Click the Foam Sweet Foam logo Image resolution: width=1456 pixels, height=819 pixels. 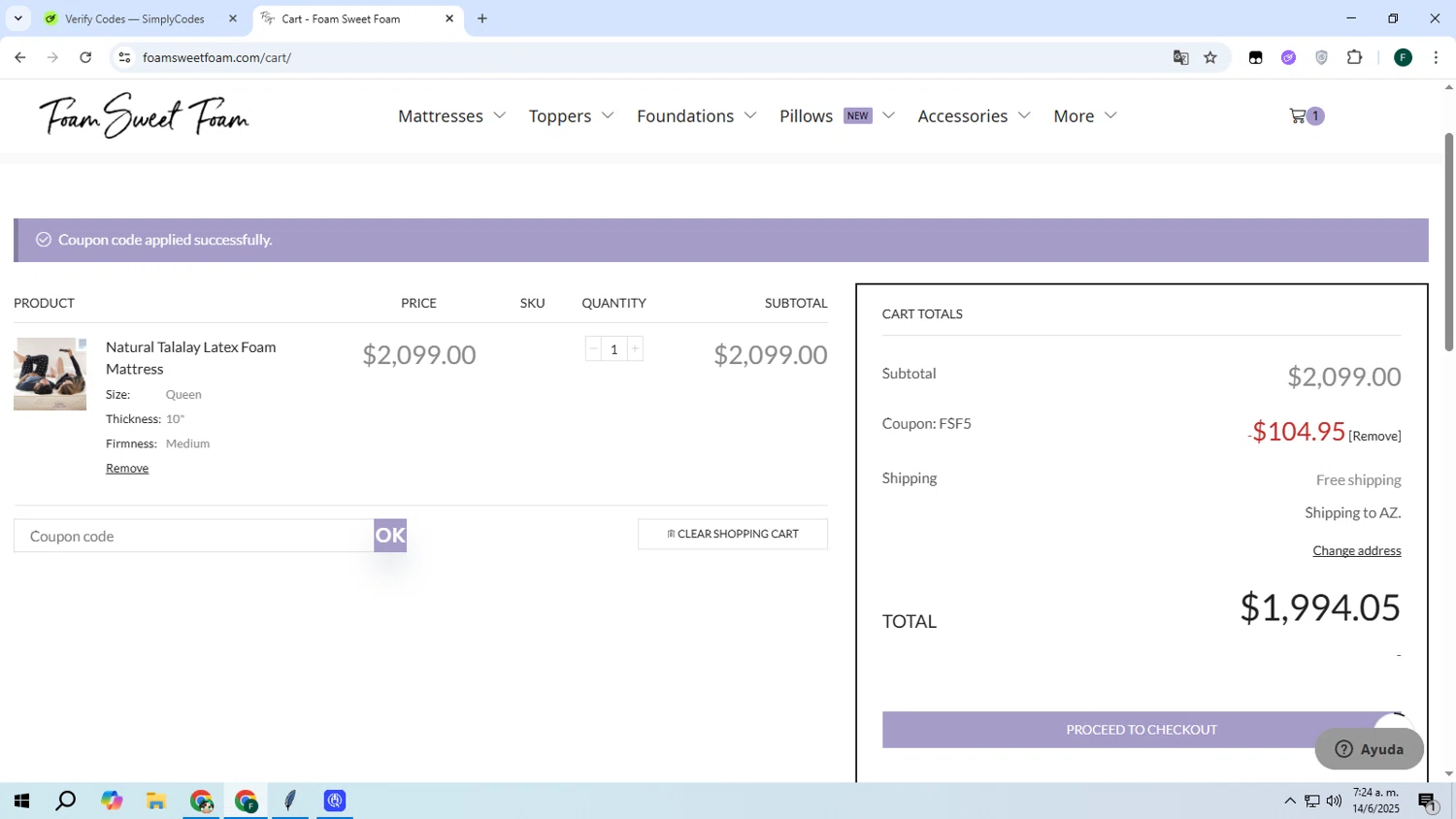(144, 115)
